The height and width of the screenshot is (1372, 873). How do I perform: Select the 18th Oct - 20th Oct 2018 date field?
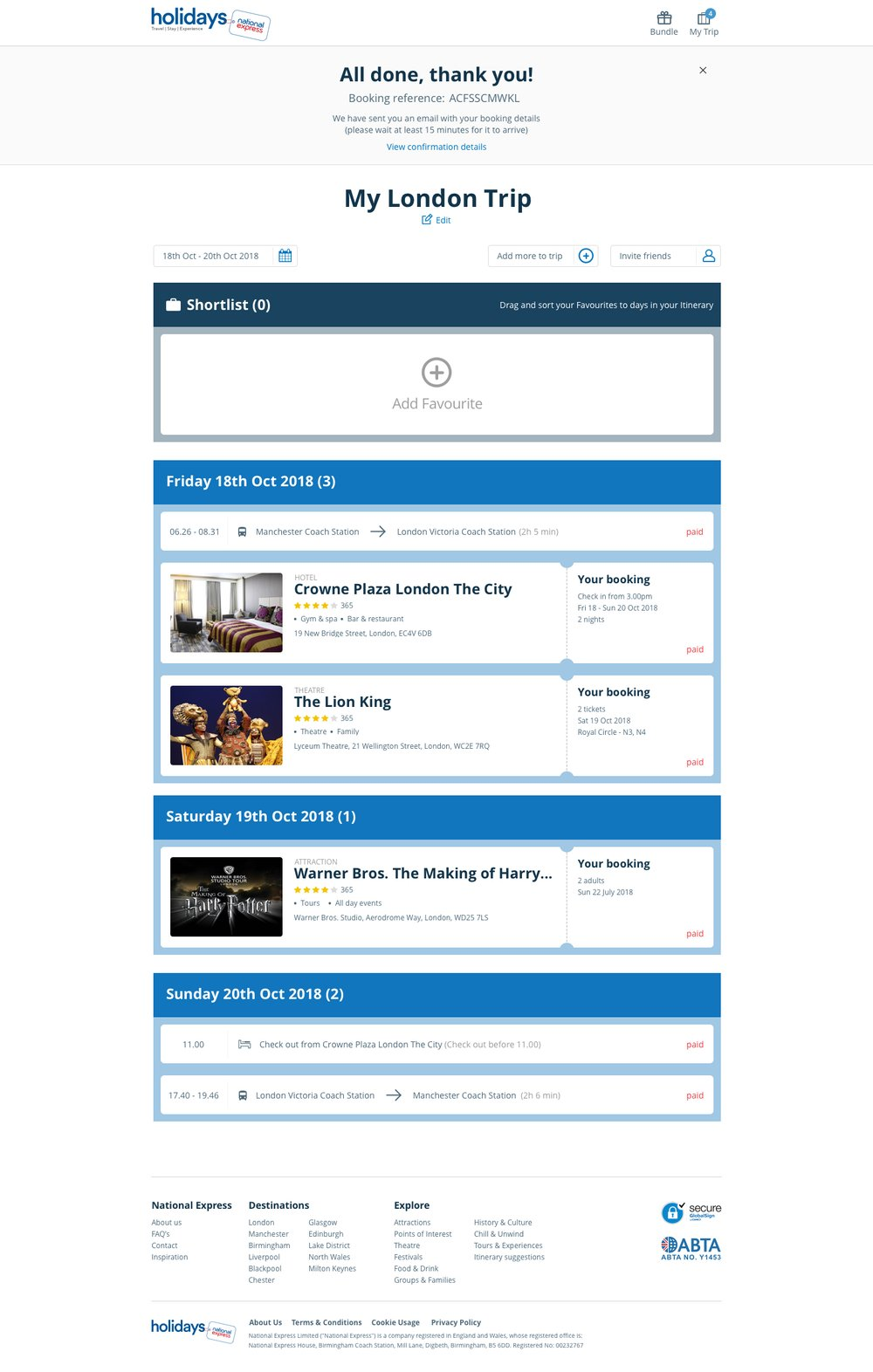(x=211, y=256)
